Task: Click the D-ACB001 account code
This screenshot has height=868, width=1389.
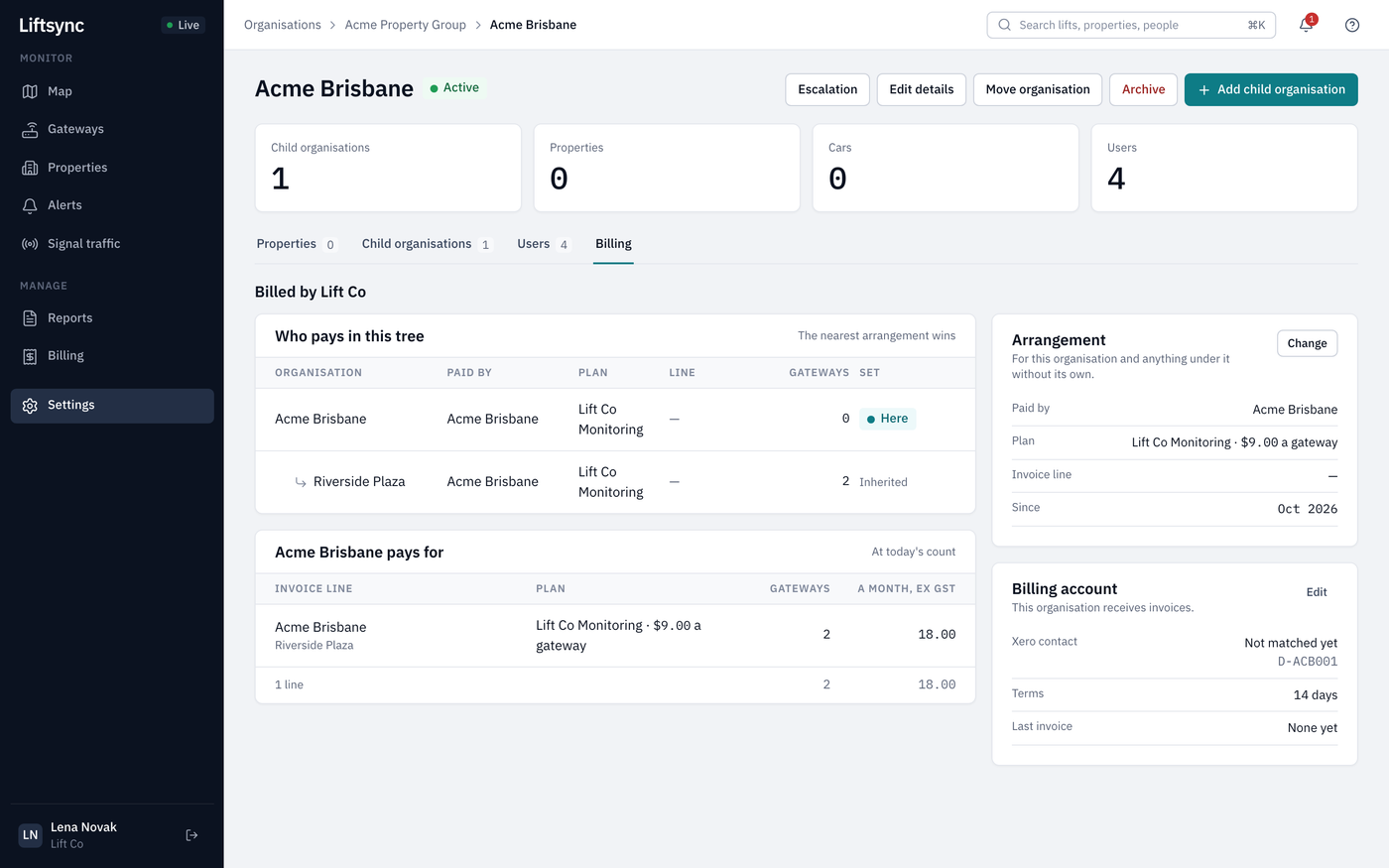Action: coord(1308,662)
